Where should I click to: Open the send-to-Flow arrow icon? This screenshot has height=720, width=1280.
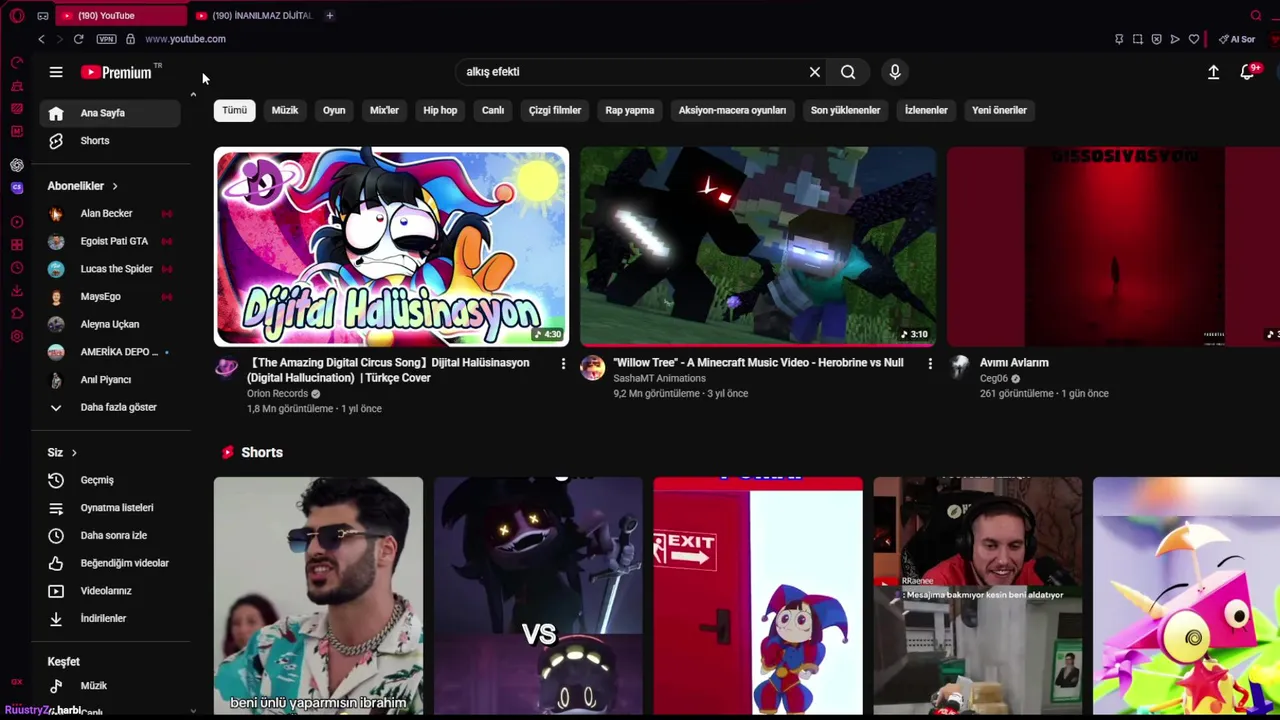pyautogui.click(x=1175, y=39)
